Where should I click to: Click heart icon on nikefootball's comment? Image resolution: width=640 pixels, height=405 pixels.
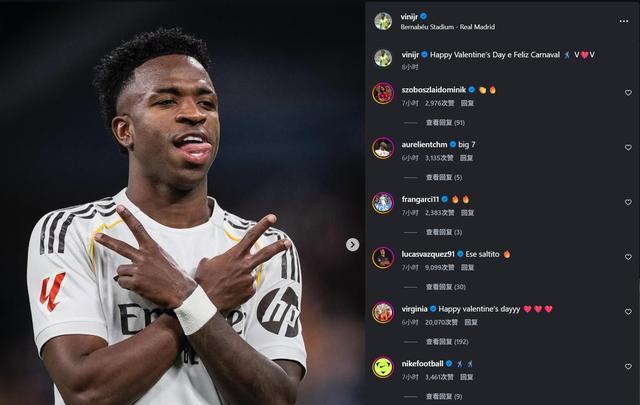pyautogui.click(x=628, y=367)
